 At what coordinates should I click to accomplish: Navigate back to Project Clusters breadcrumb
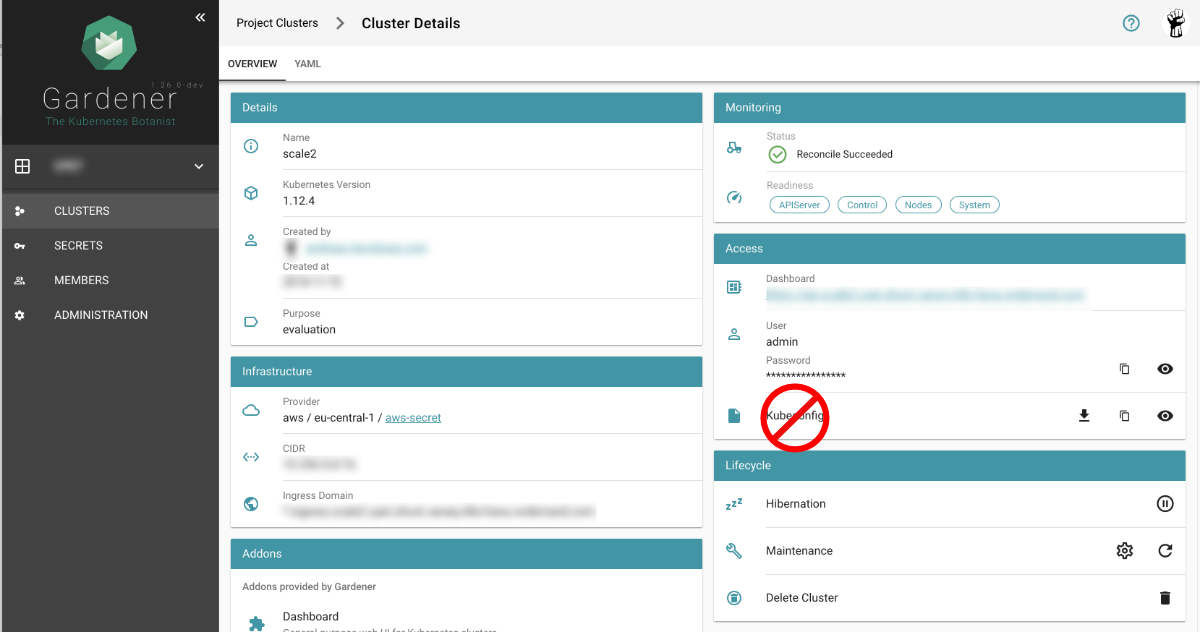(277, 23)
